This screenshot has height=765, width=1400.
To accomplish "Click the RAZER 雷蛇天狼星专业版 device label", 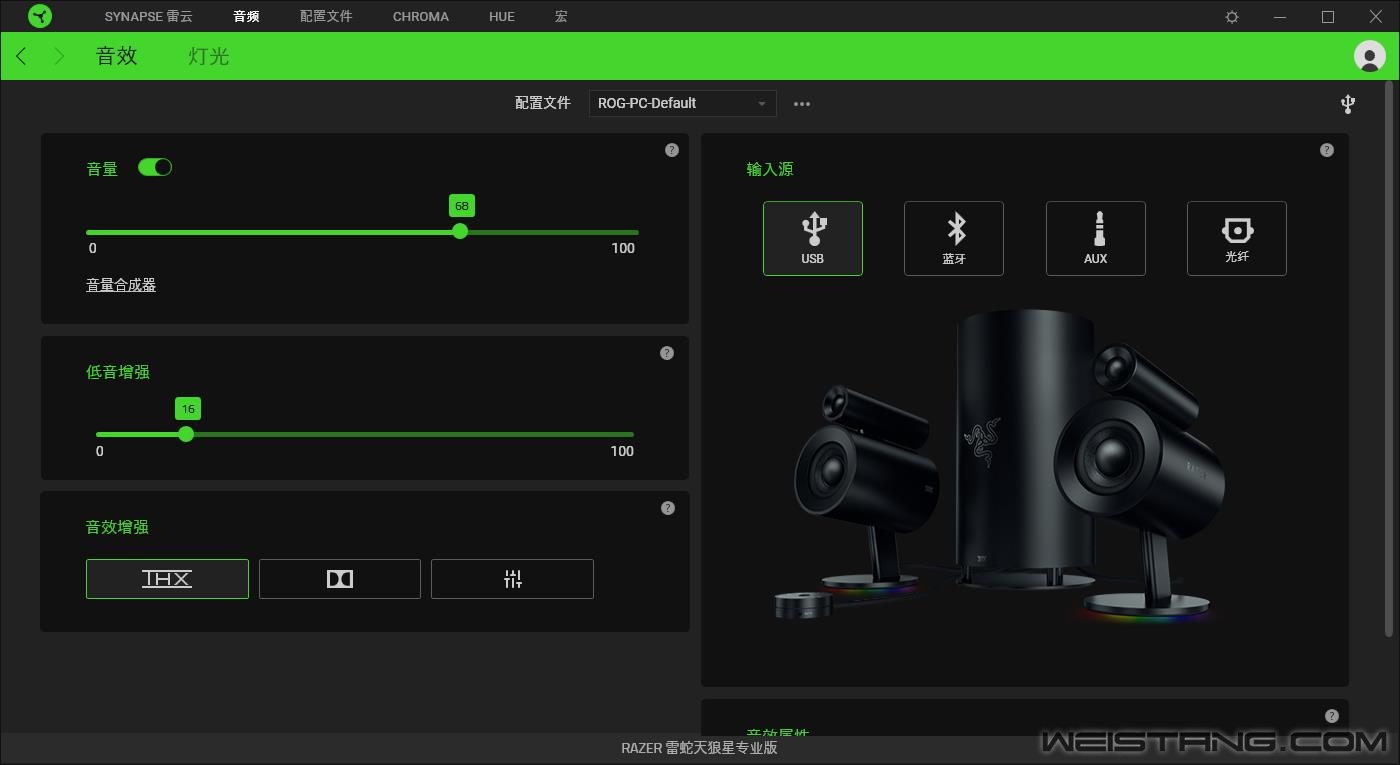I will coord(699,748).
